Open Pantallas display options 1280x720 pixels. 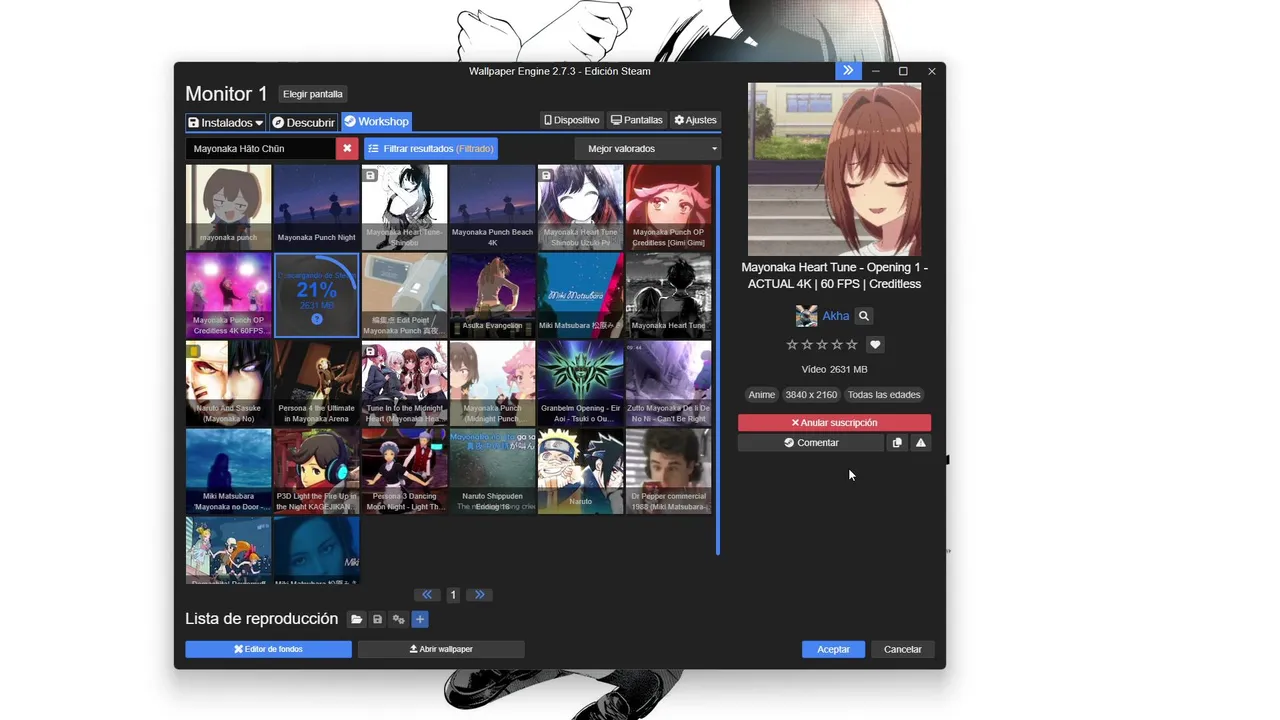point(637,120)
